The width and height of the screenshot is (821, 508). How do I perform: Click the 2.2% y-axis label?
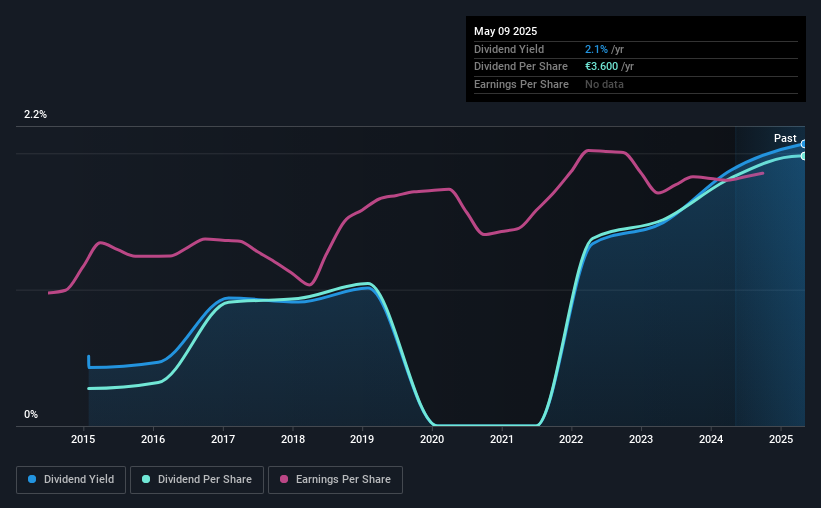[x=36, y=114]
